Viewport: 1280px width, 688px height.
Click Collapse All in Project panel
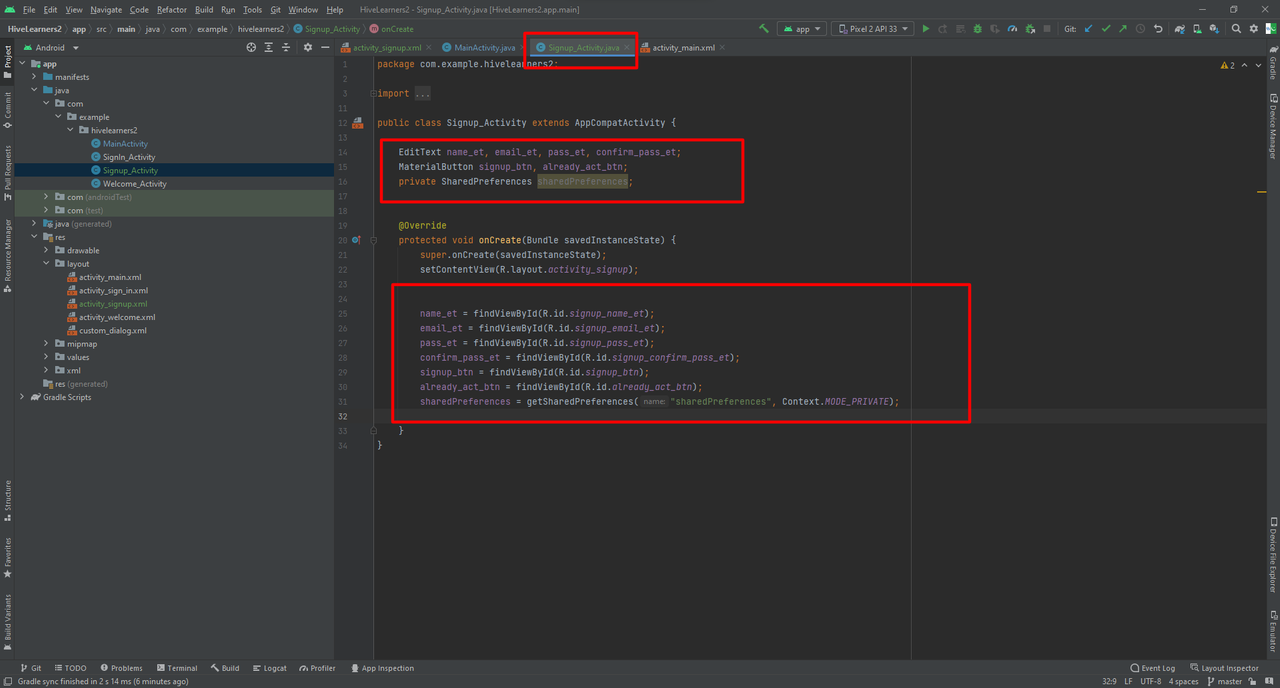coord(286,47)
